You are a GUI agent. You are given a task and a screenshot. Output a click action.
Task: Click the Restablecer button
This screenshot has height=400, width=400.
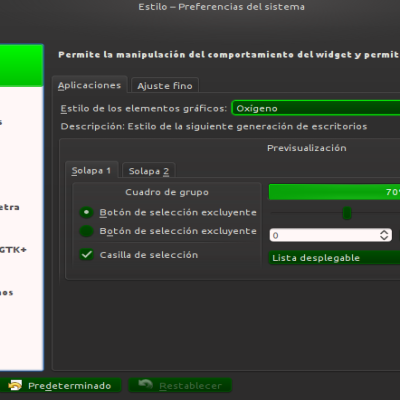[180, 386]
